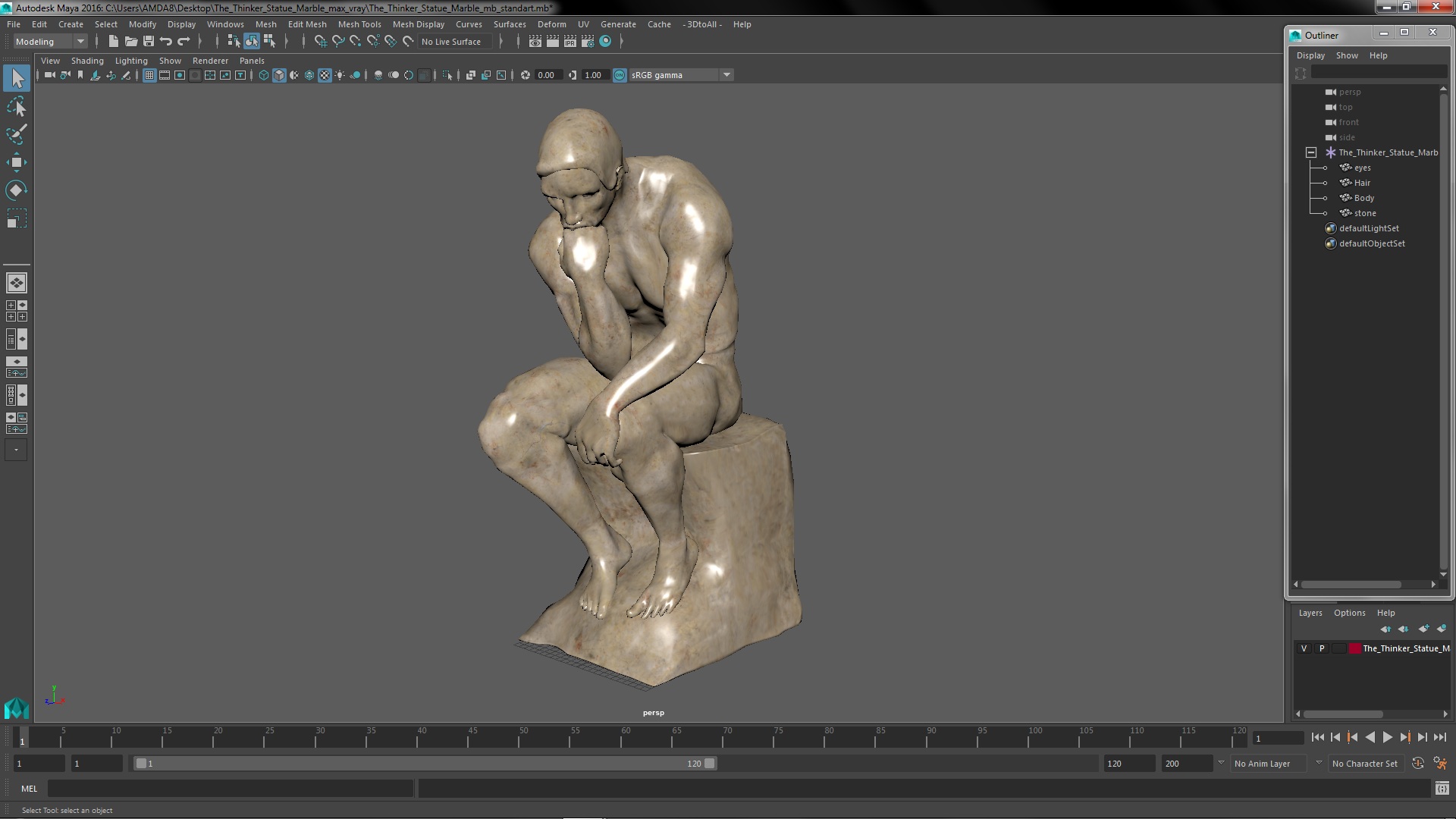
Task: Switch to four-view panel layout
Action: 17,311
